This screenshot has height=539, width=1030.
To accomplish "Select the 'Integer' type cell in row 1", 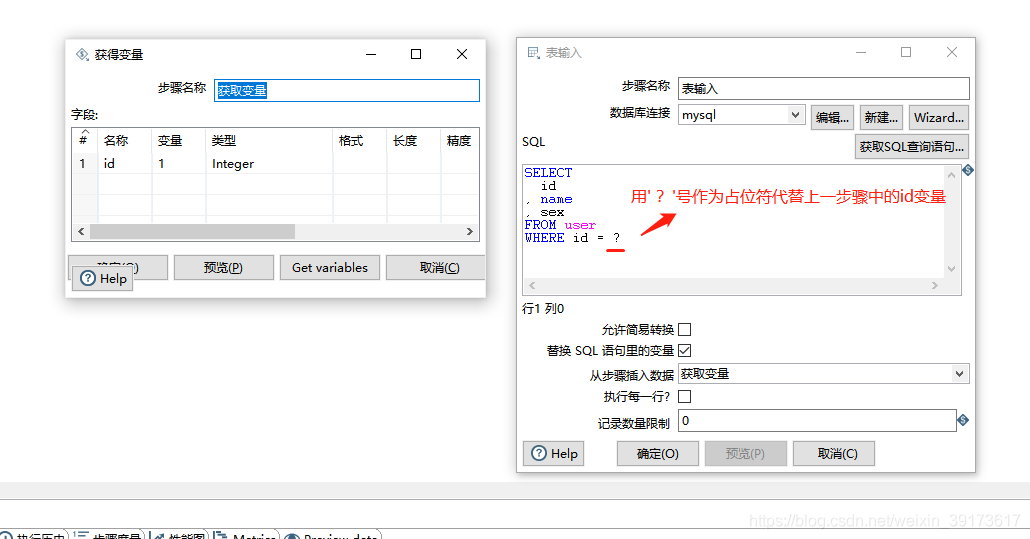I will [x=269, y=163].
